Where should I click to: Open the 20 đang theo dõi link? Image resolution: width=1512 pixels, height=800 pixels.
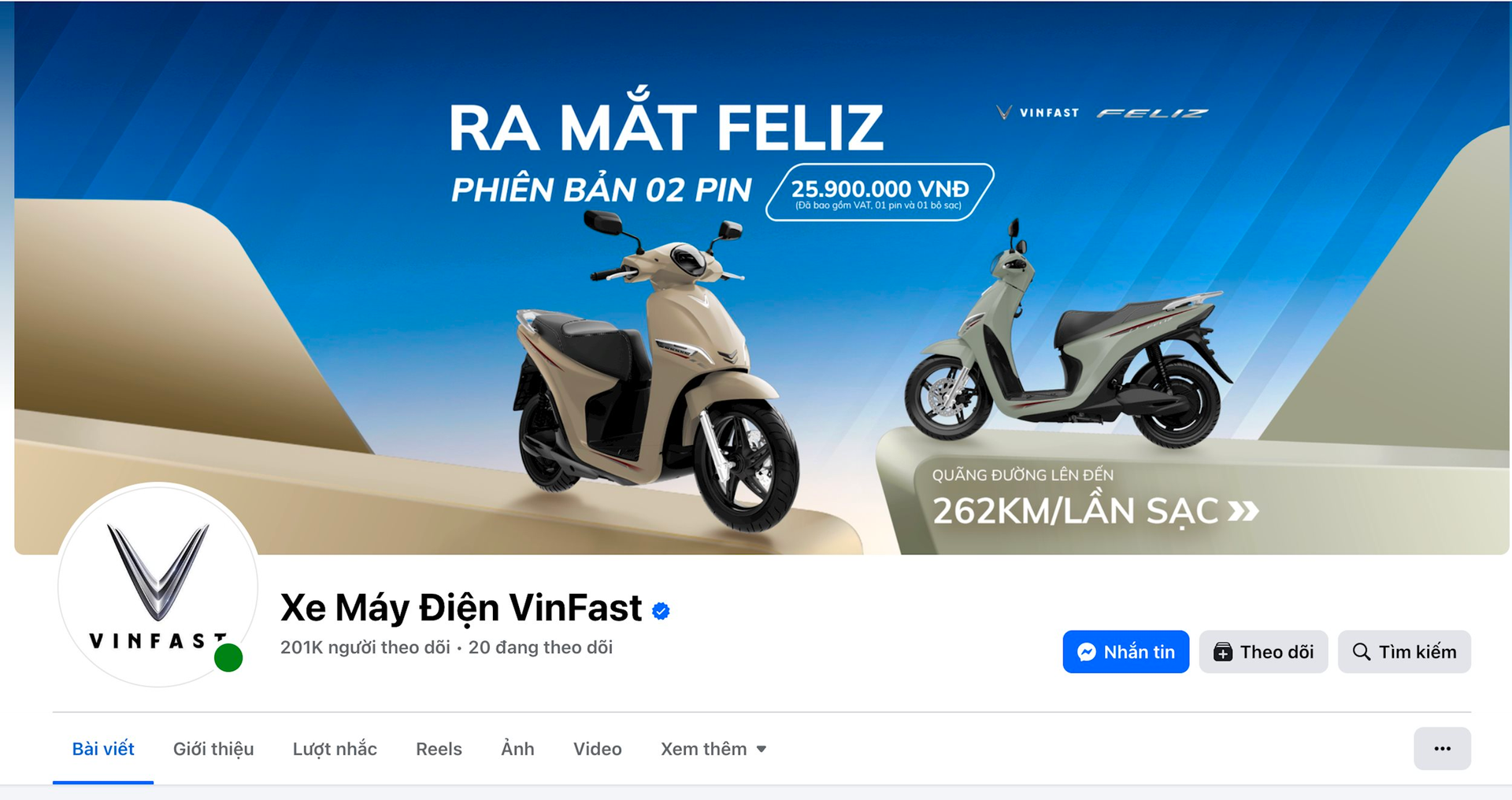click(x=540, y=647)
